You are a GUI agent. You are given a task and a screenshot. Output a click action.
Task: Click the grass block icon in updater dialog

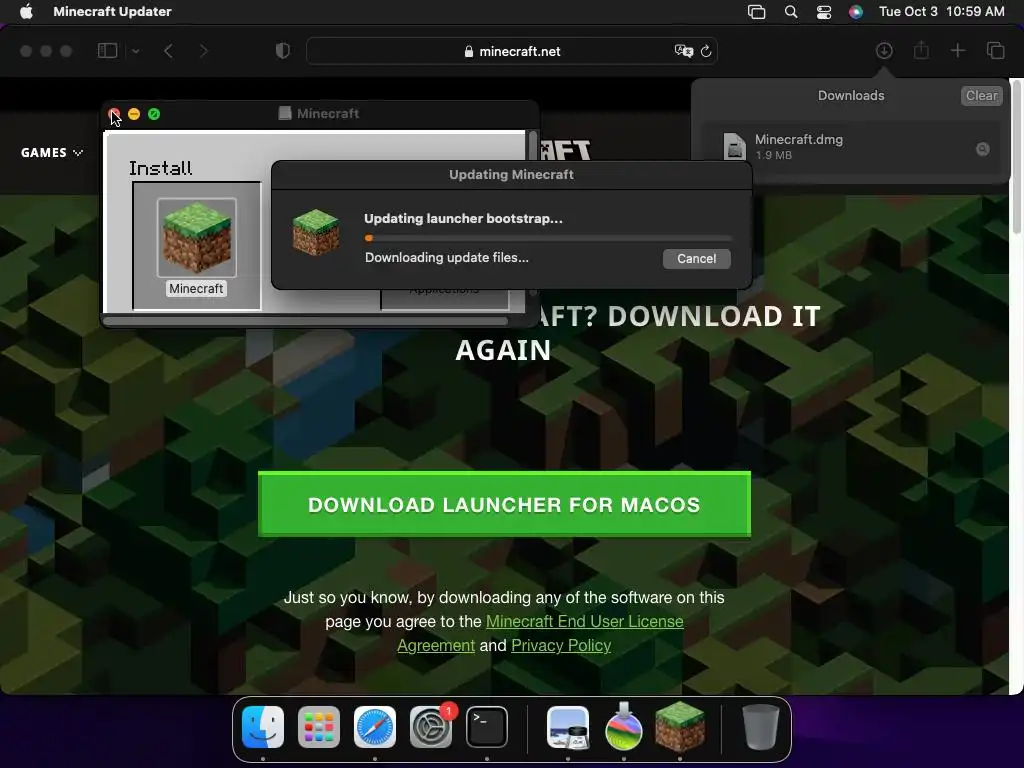click(316, 232)
